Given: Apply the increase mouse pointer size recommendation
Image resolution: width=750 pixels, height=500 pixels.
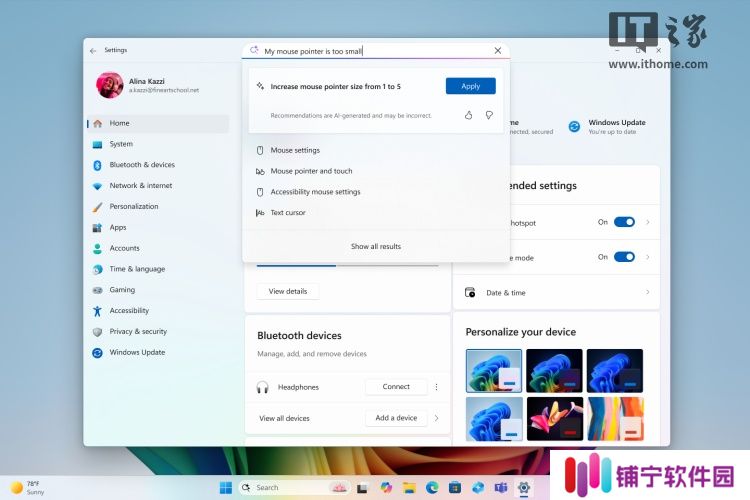Looking at the screenshot, I should pos(471,86).
